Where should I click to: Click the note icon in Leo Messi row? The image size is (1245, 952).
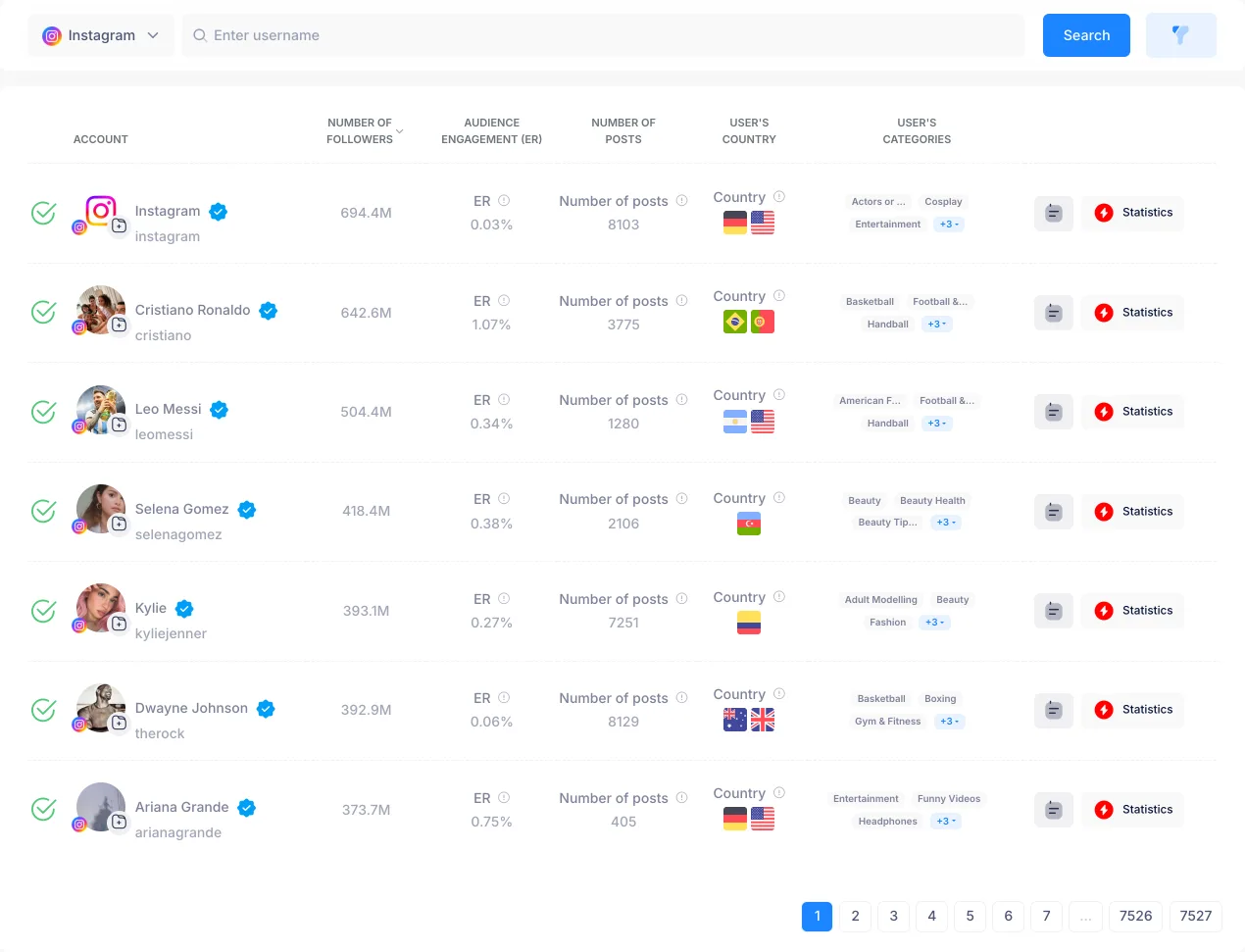[x=1054, y=412]
